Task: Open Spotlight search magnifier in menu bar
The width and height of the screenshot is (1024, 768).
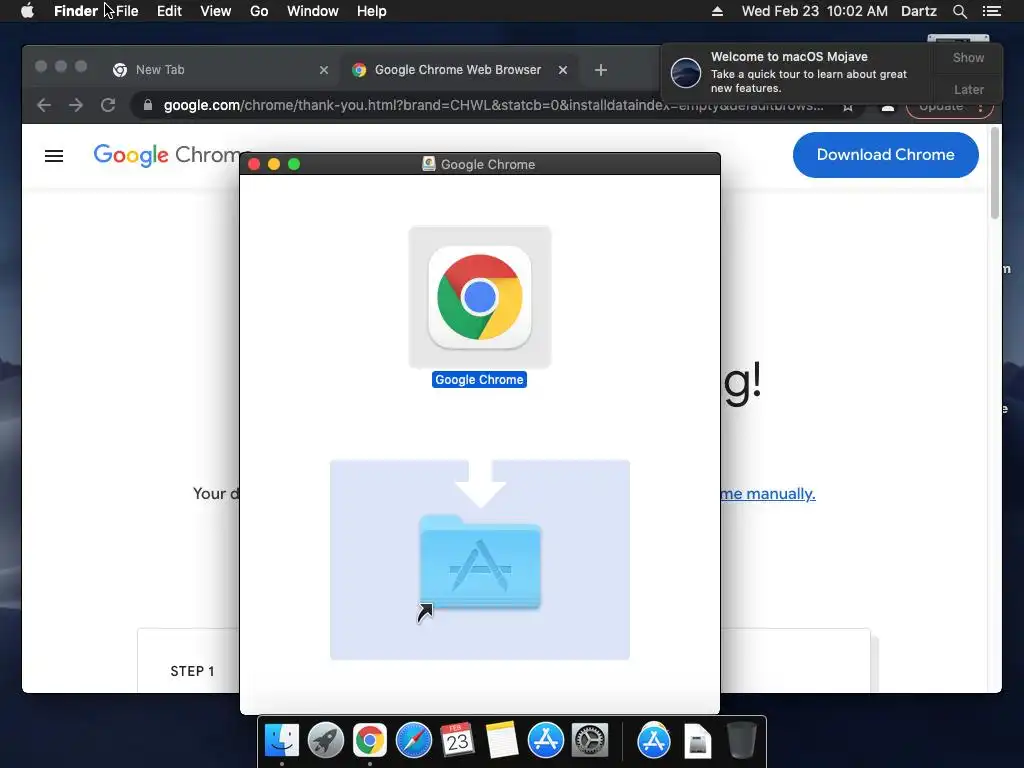Action: point(959,11)
